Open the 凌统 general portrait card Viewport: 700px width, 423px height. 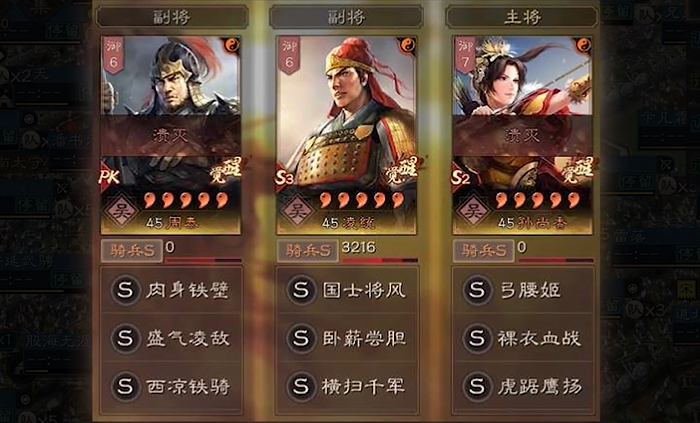(x=346, y=135)
